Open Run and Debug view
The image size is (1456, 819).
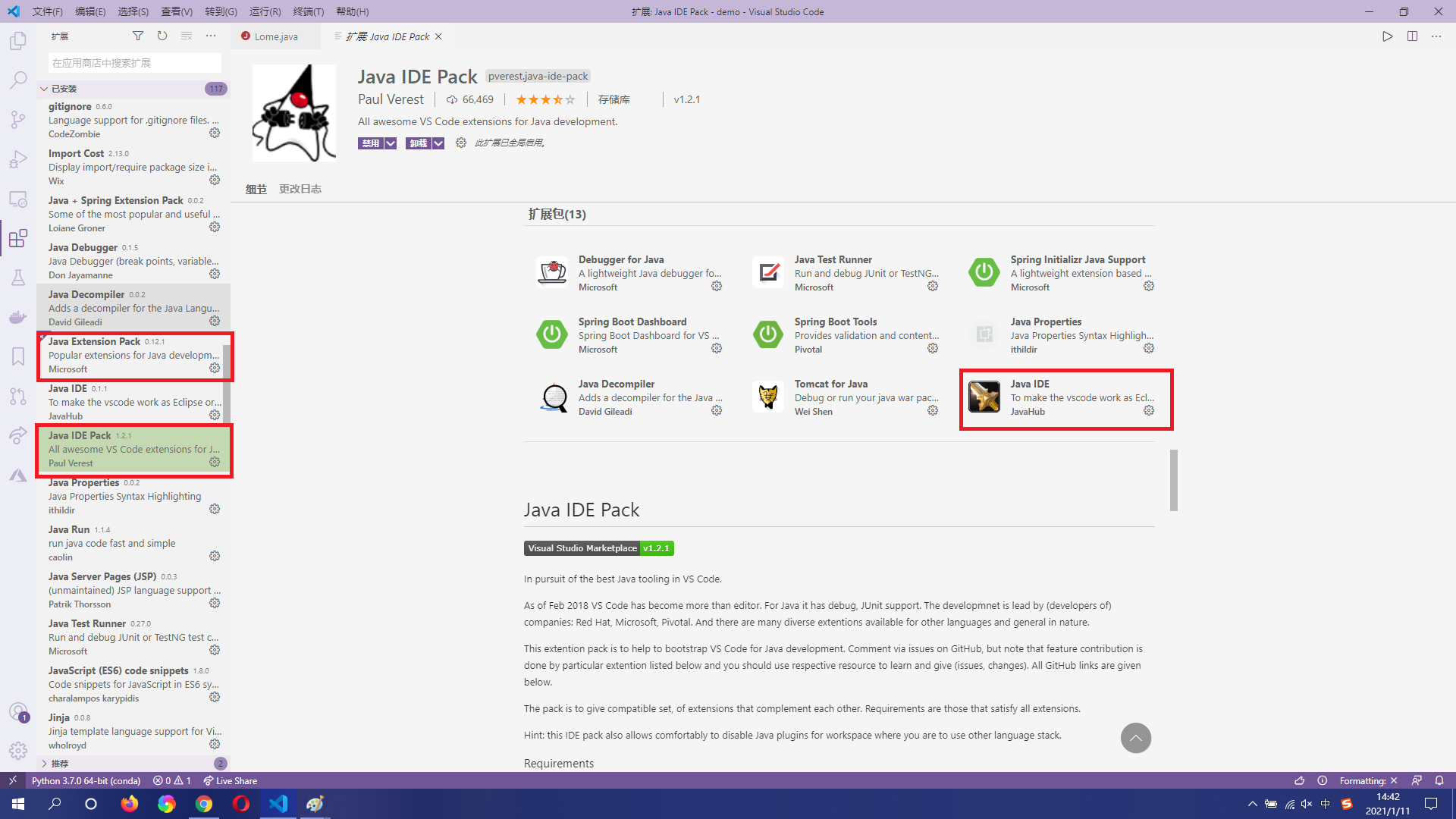tap(17, 159)
